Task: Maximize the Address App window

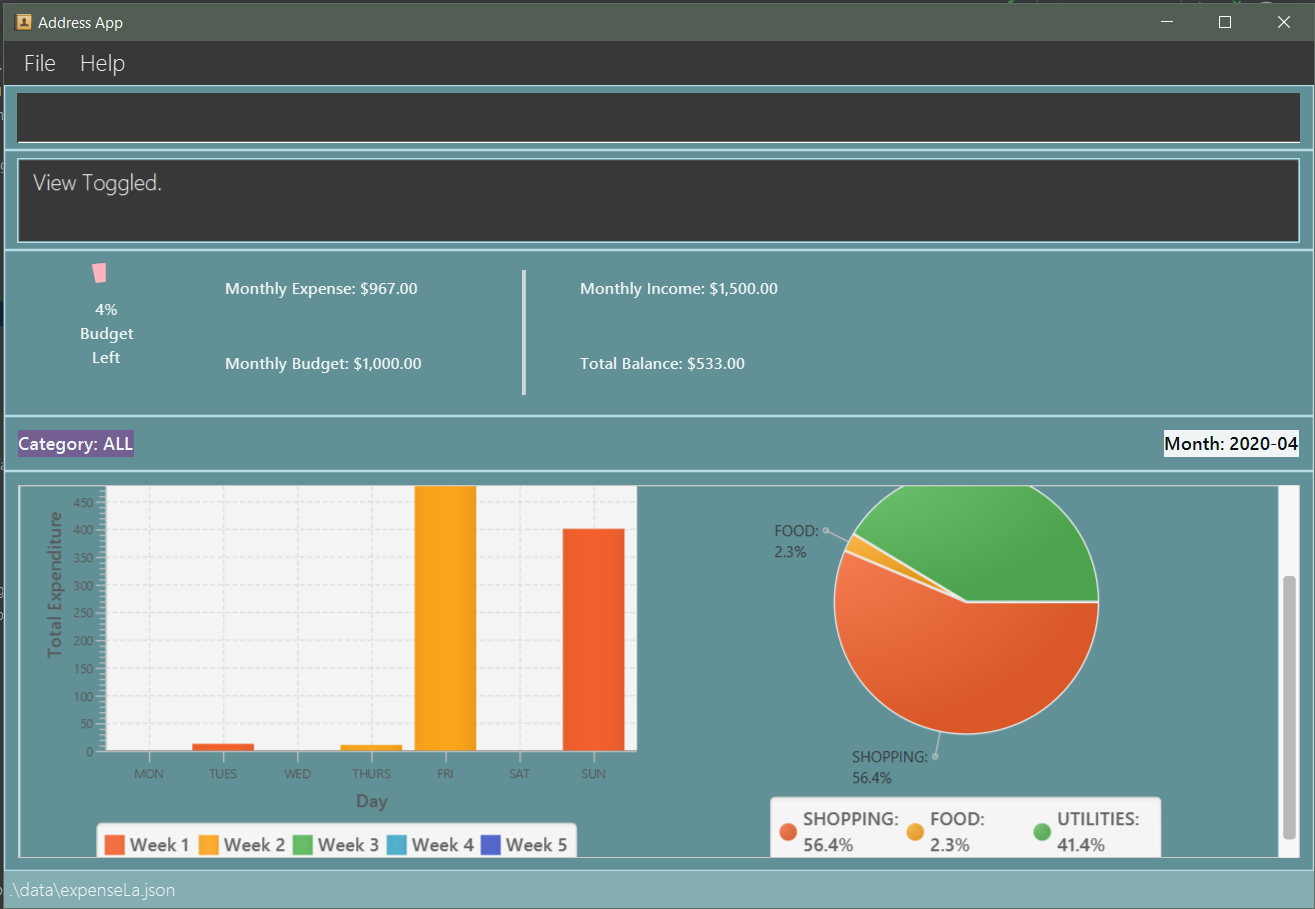Action: pos(1225,22)
